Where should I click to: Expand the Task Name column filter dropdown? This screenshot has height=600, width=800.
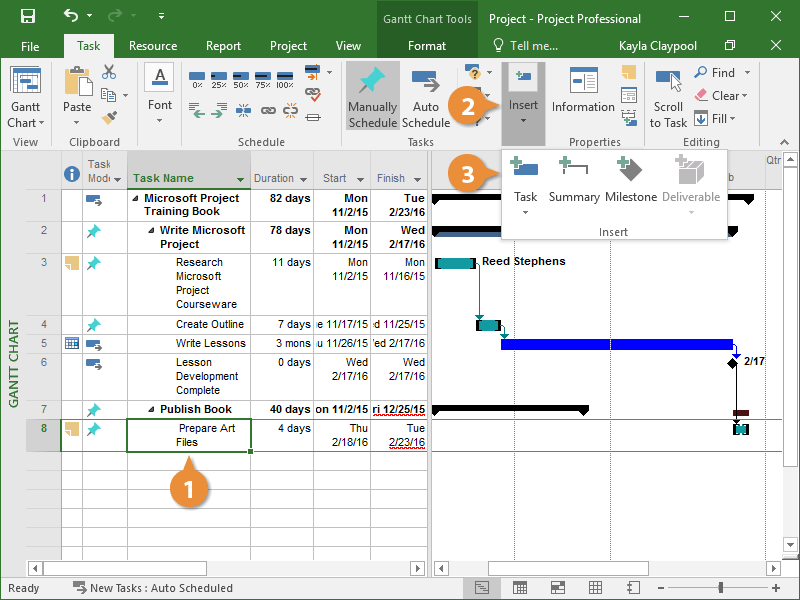click(x=240, y=180)
